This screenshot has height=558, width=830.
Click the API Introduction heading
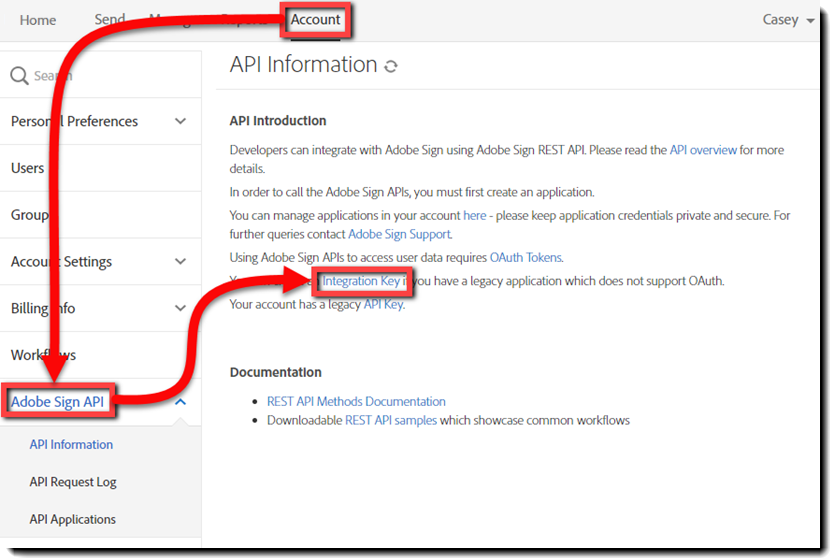point(277,121)
